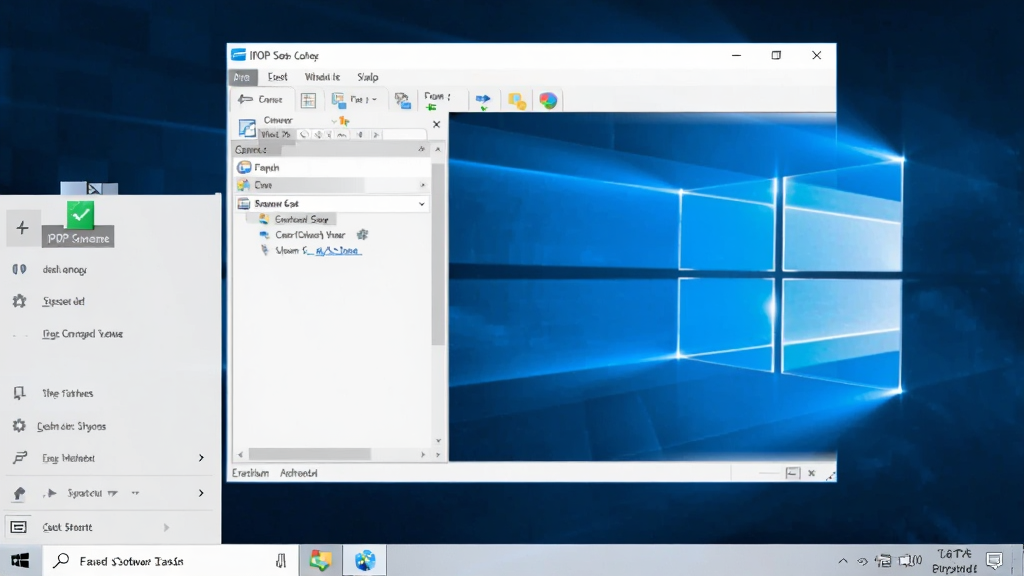Click the panel's vertical scrollbar thumb
1024x576 pixels.
(x=438, y=253)
